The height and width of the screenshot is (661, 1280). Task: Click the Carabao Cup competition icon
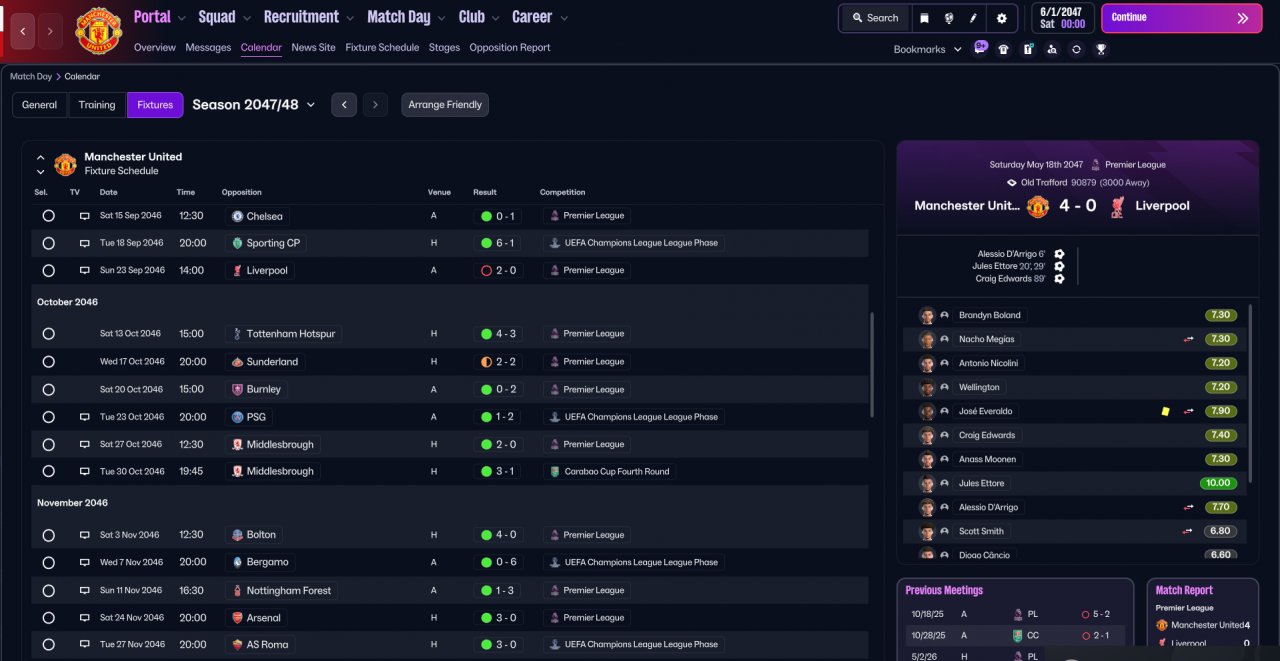tap(555, 471)
